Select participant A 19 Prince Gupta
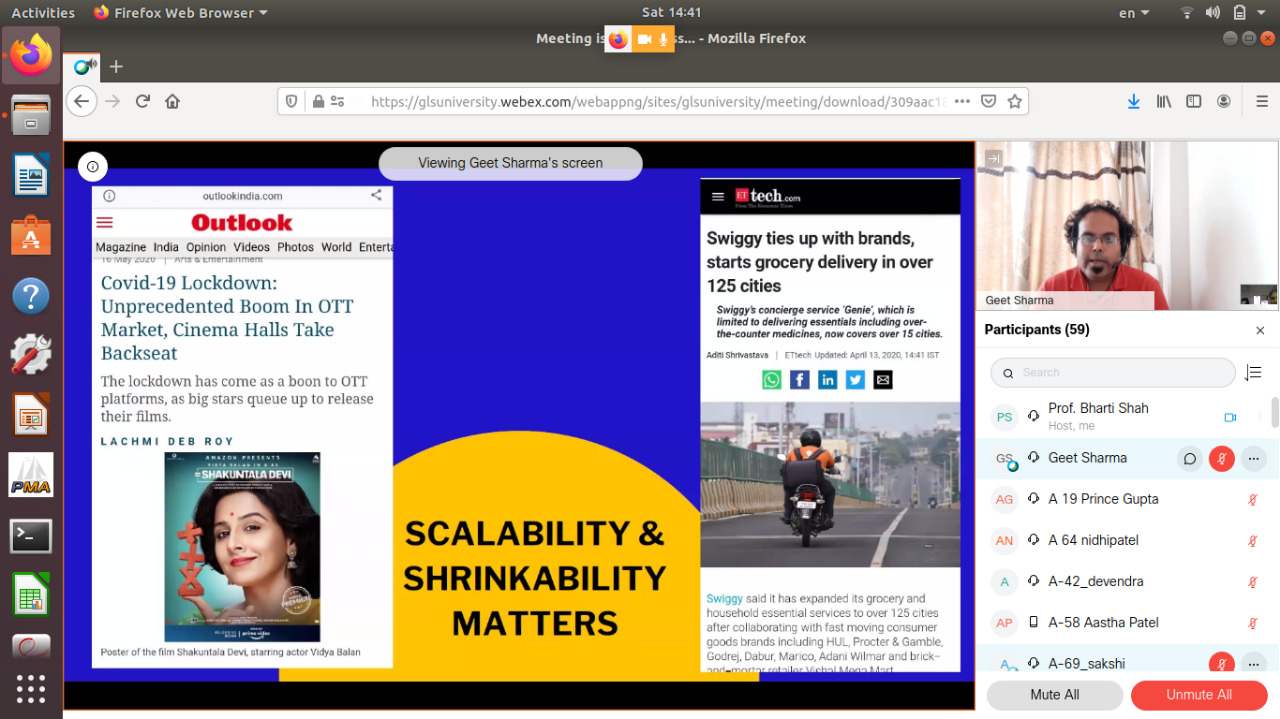Viewport: 1280px width, 719px height. click(x=1123, y=499)
